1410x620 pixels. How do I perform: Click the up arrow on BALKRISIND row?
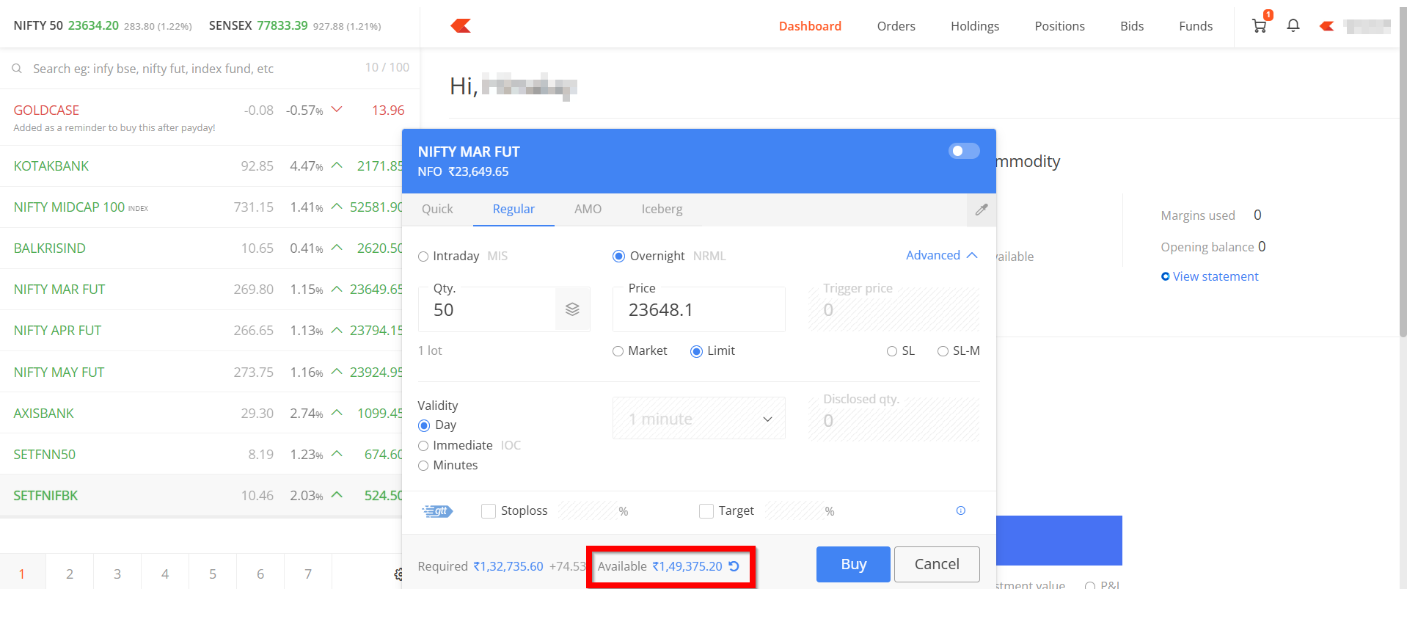click(337, 248)
